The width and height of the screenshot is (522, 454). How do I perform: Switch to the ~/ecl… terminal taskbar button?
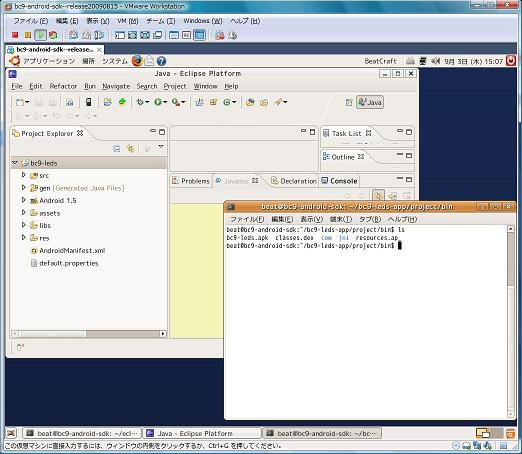pos(82,433)
